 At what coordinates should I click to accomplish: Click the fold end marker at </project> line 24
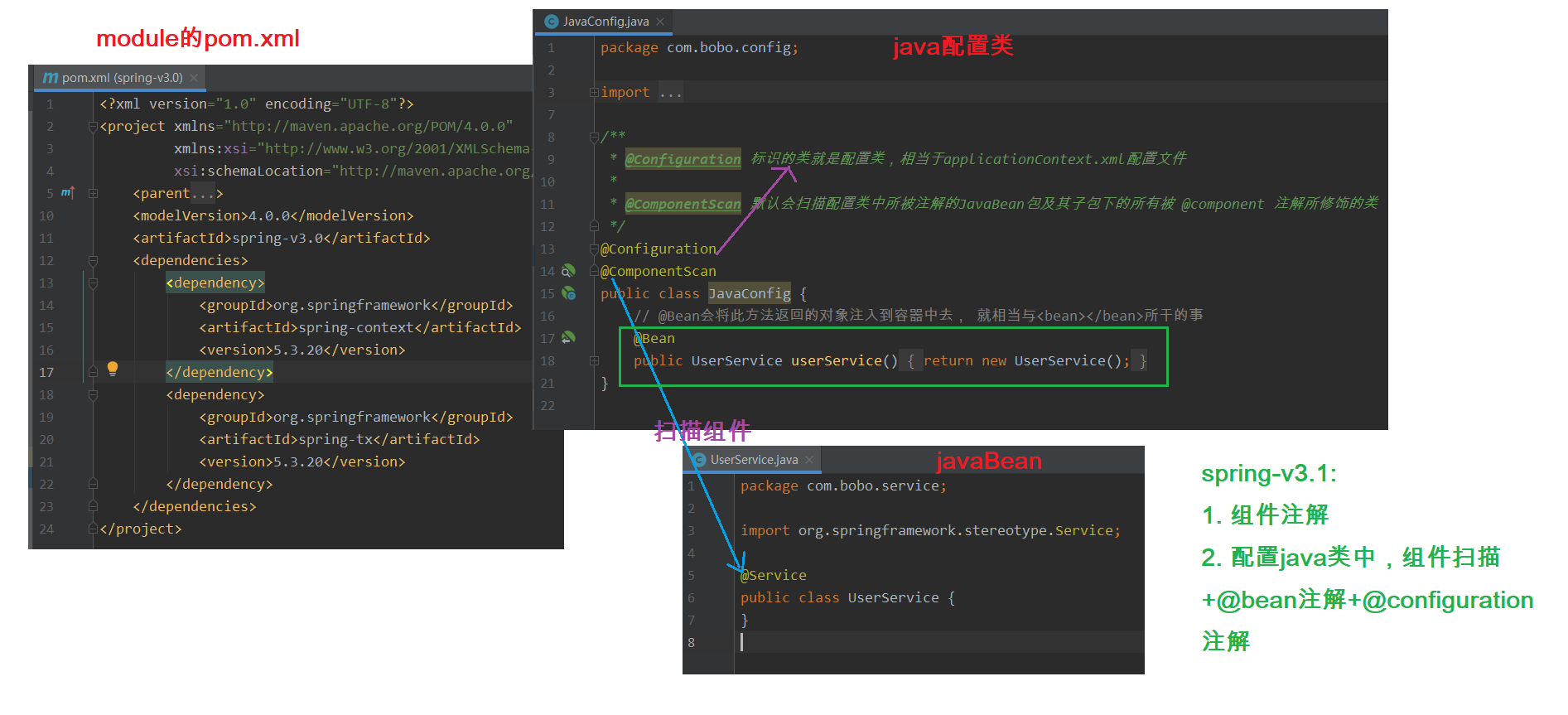coord(94,529)
